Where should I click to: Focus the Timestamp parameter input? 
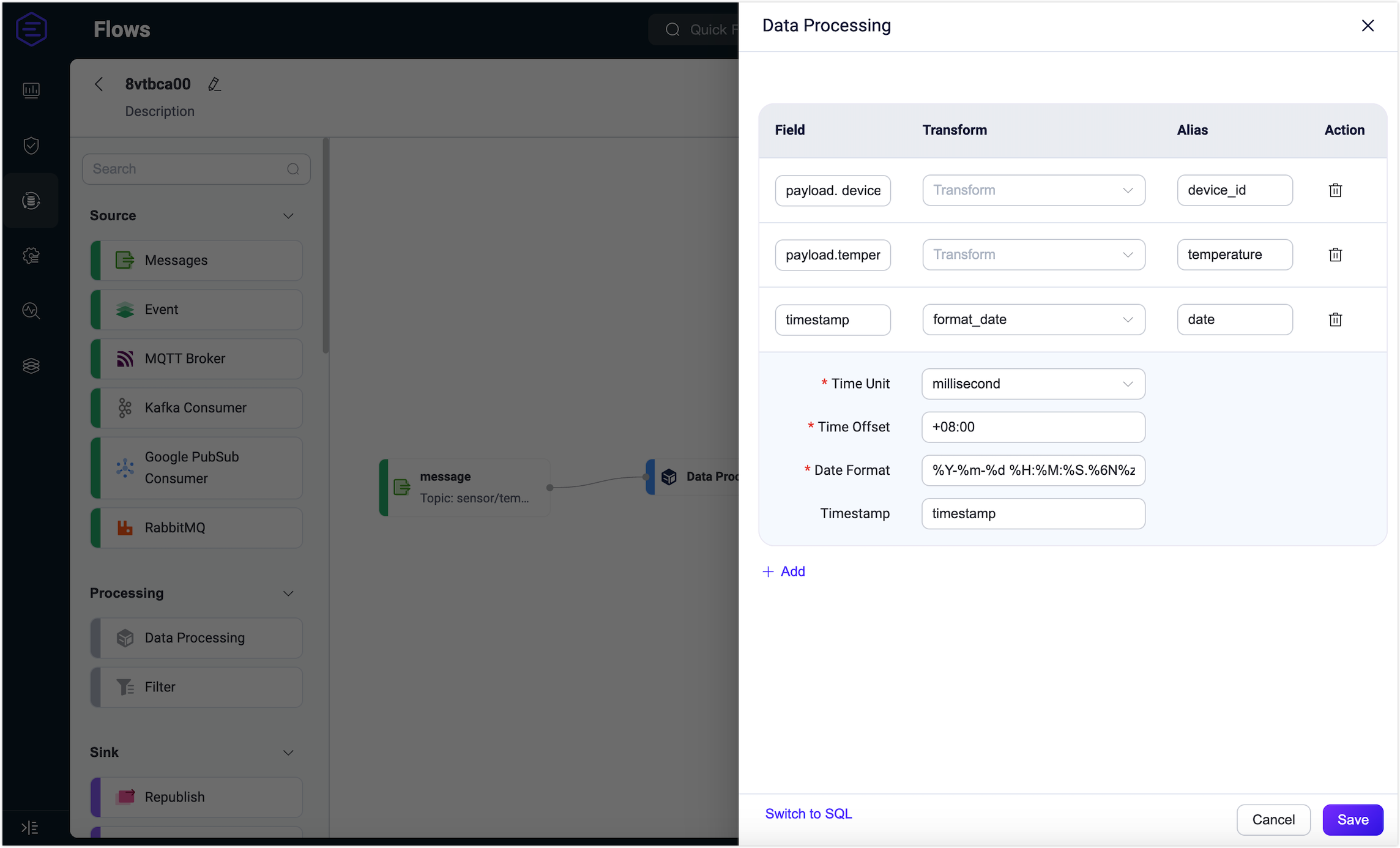point(1033,513)
